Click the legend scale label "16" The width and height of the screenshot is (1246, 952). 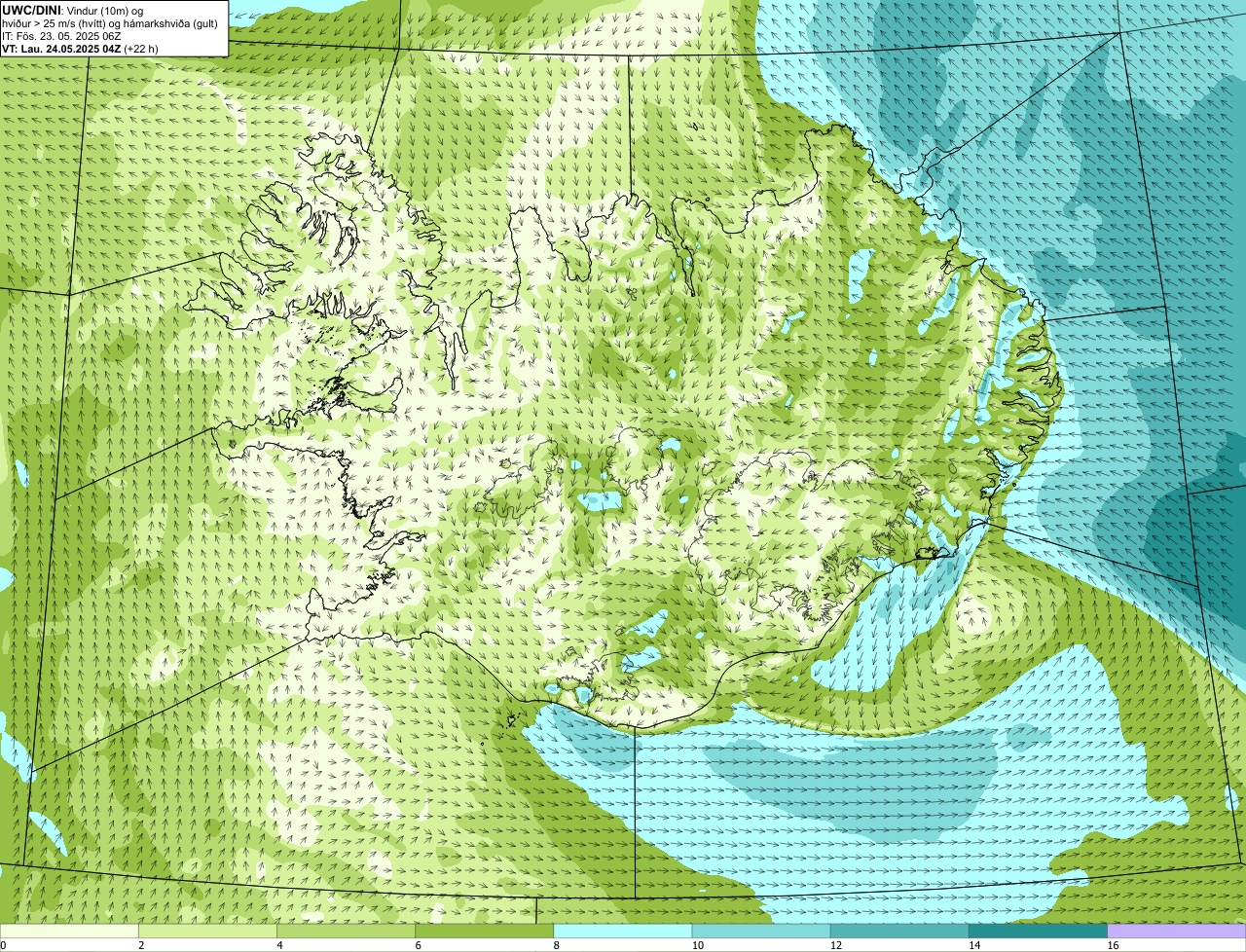tap(1113, 945)
